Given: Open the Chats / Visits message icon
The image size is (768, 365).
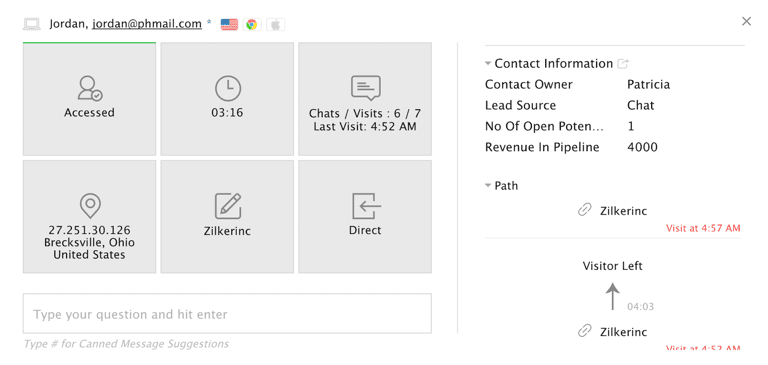Looking at the screenshot, I should (365, 88).
